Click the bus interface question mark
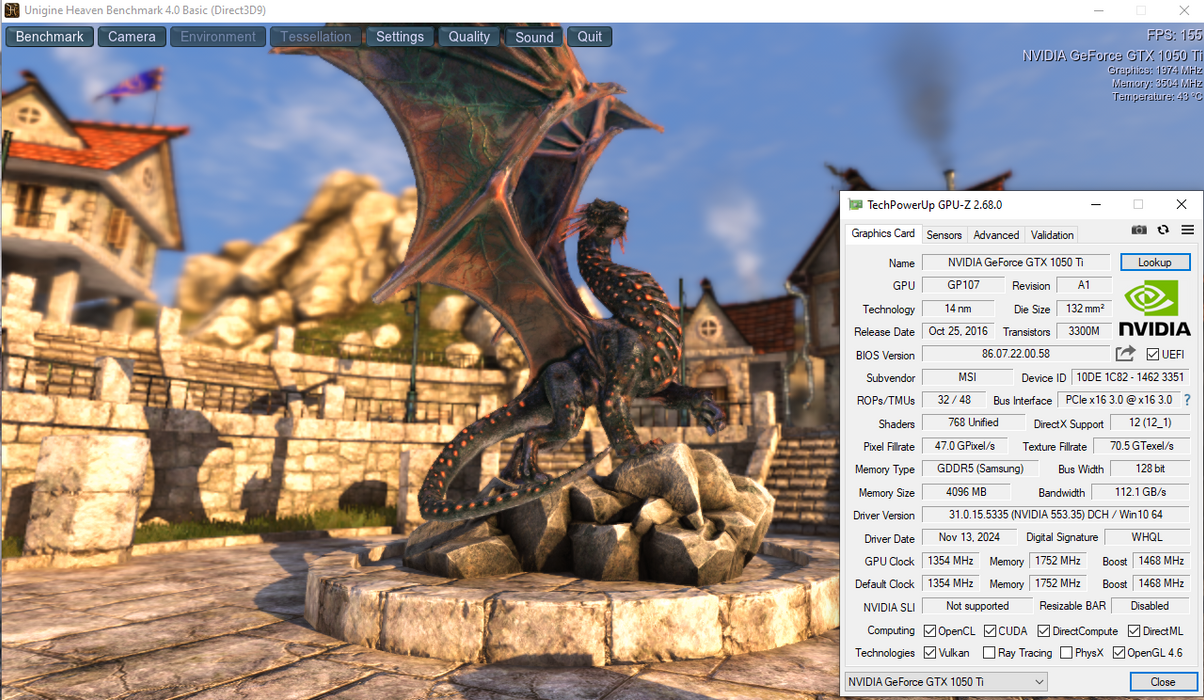The width and height of the screenshot is (1204, 700). point(1187,400)
